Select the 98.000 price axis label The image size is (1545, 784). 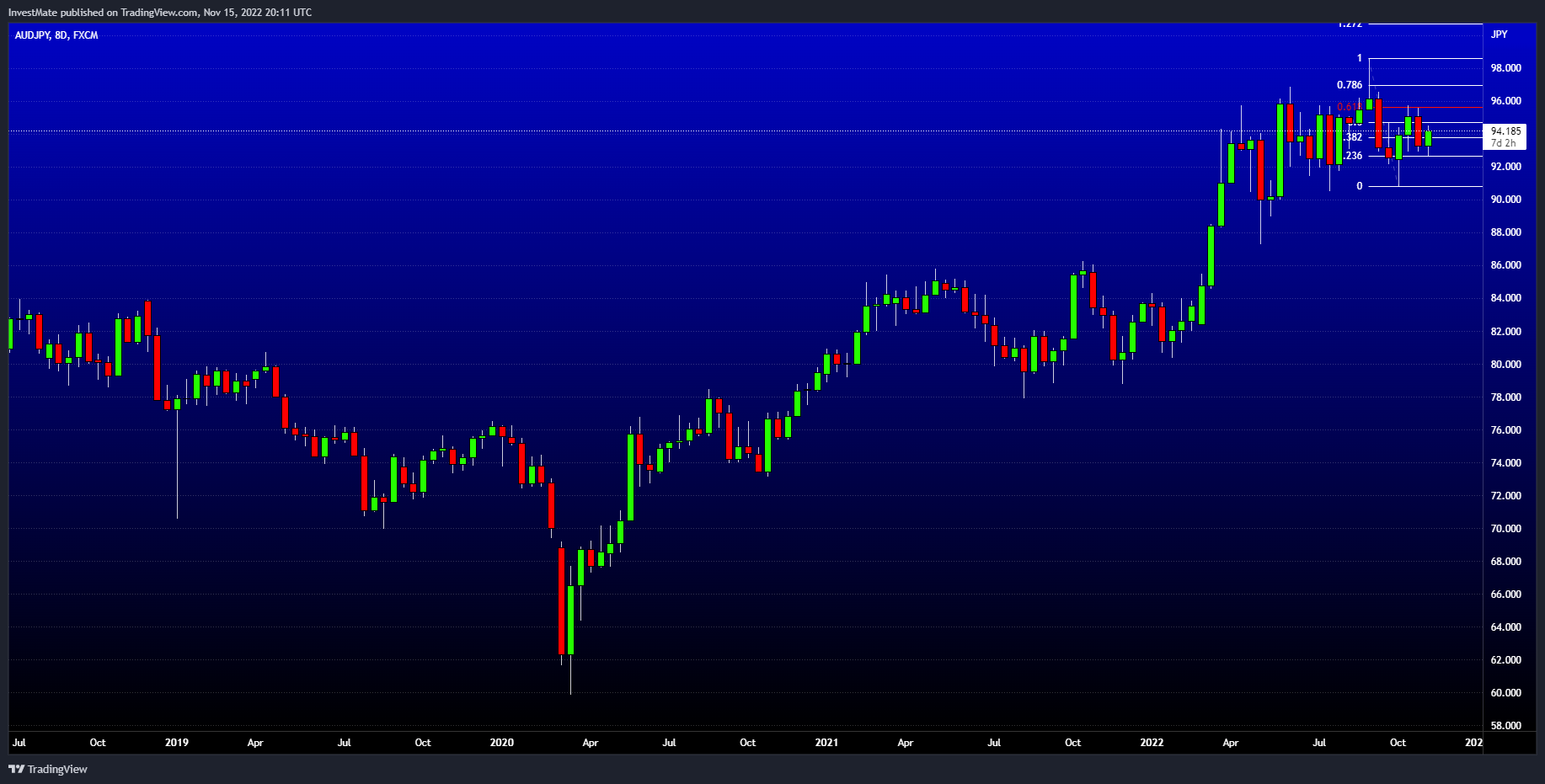click(x=1505, y=68)
